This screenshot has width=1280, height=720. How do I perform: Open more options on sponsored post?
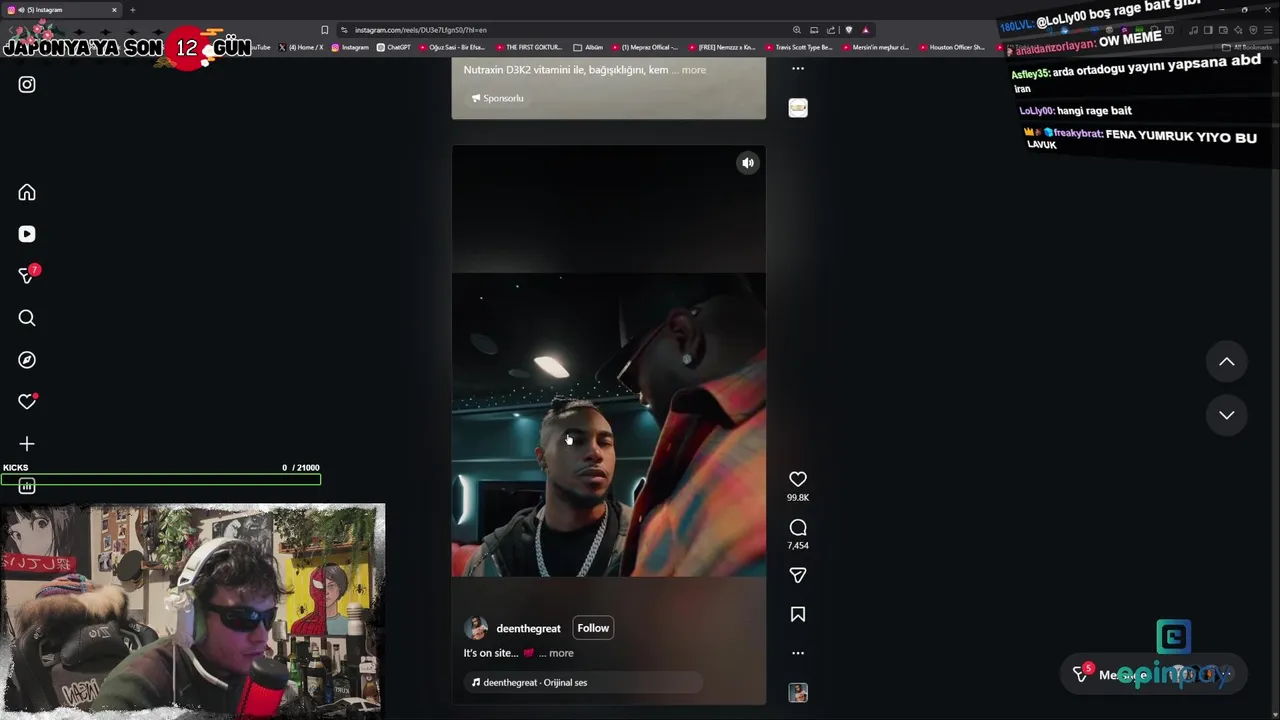[798, 69]
